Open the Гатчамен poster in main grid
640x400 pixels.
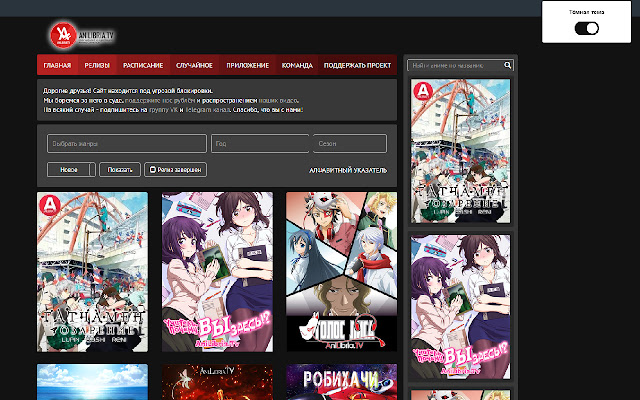point(93,272)
